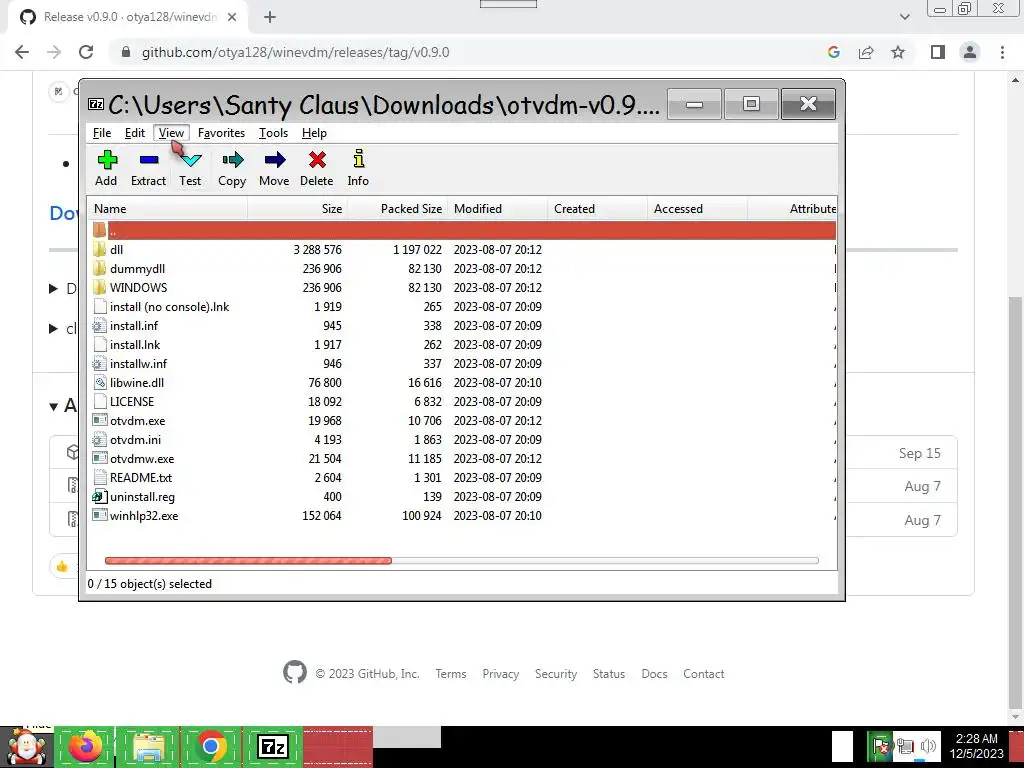This screenshot has width=1024, height=768.
Task: Open the Chrome three-dot menu
Action: tap(1002, 52)
